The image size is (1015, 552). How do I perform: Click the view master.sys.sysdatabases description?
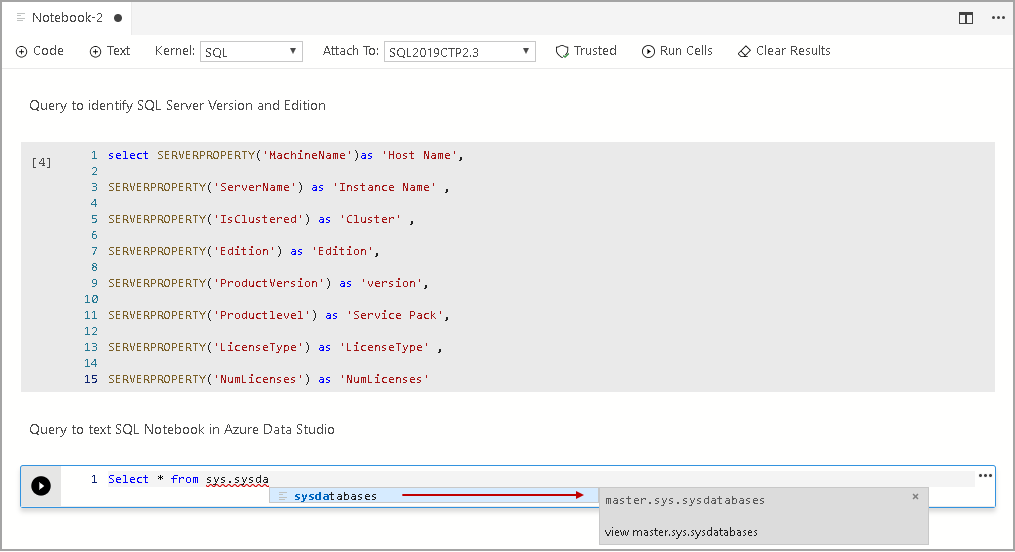pyautogui.click(x=681, y=532)
